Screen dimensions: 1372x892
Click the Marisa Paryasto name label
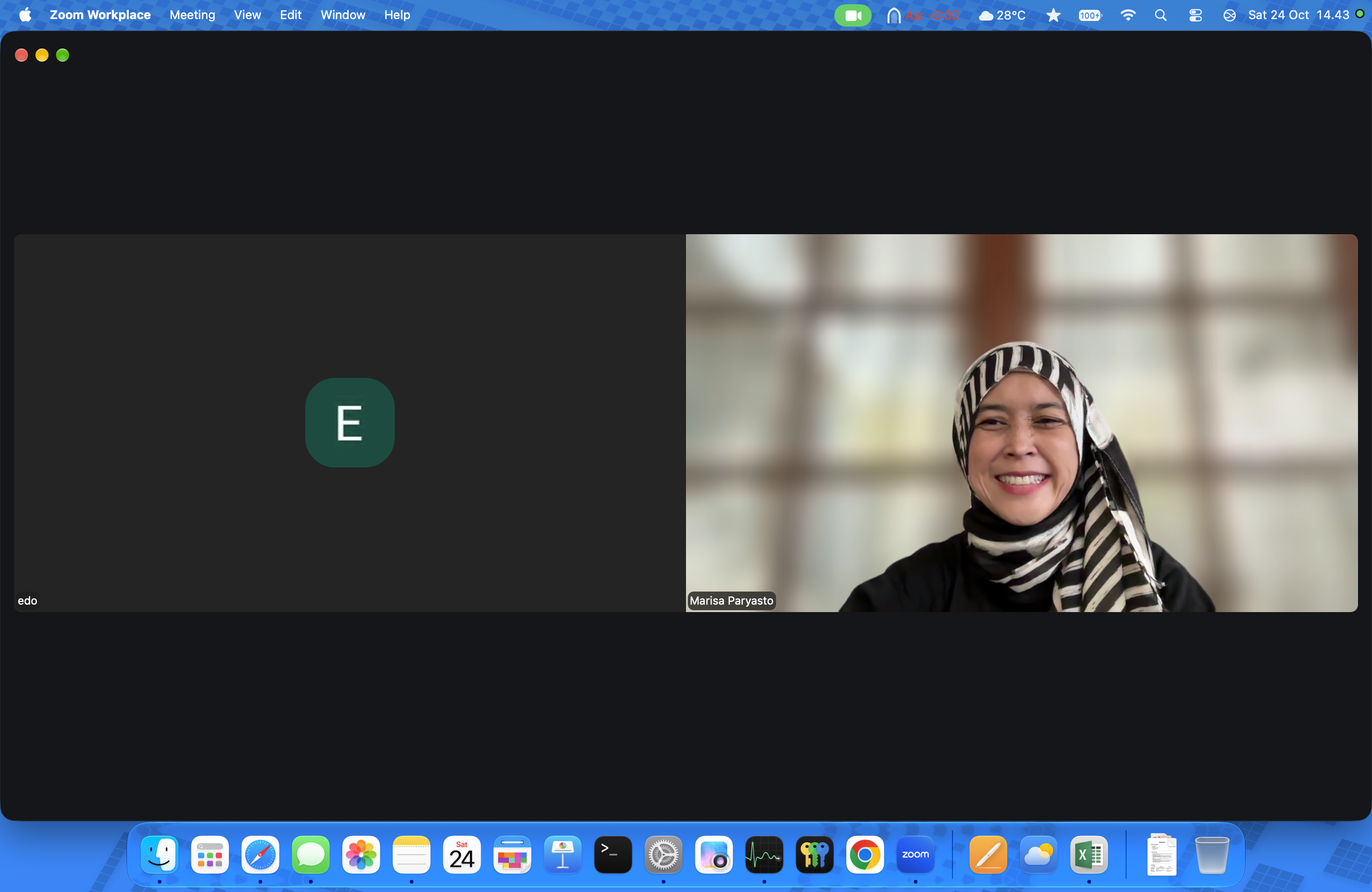click(x=731, y=600)
